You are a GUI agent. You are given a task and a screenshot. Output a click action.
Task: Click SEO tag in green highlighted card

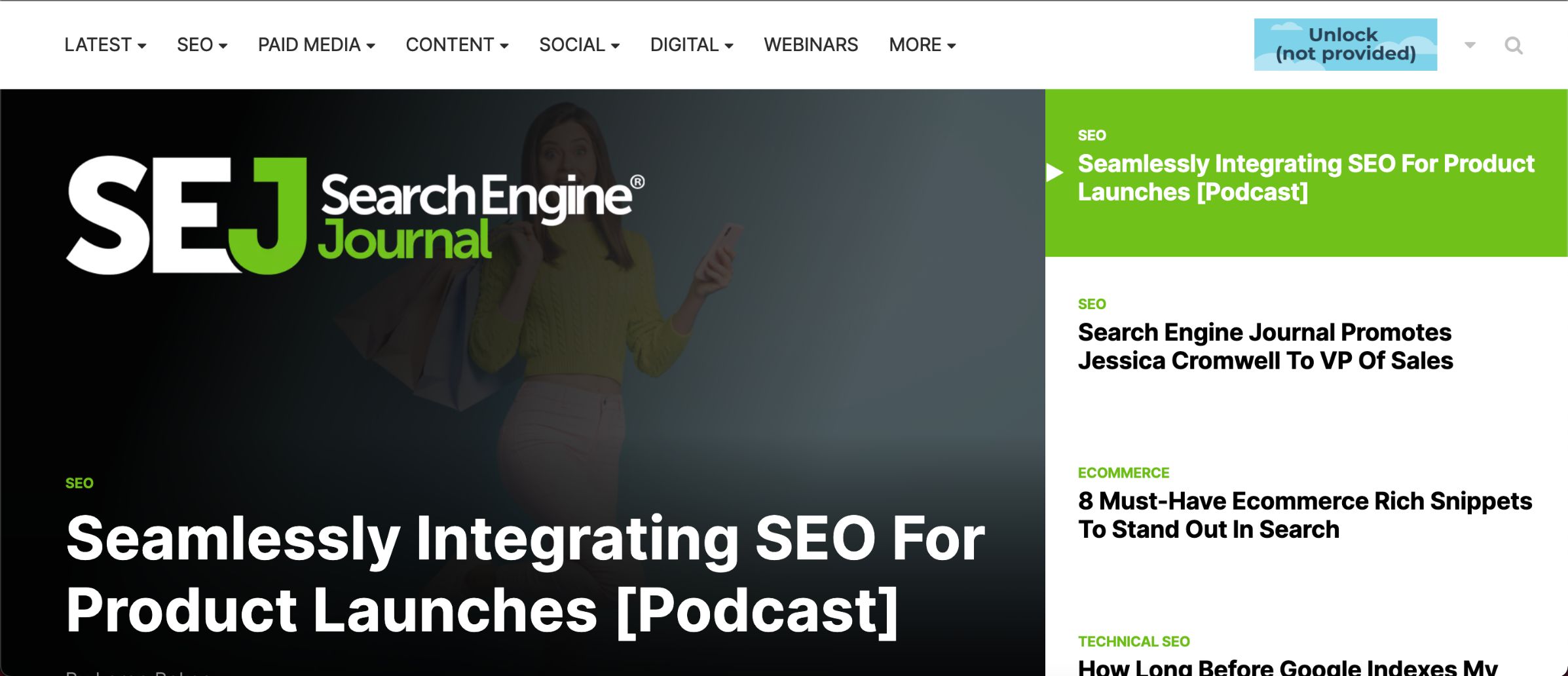[x=1092, y=136]
